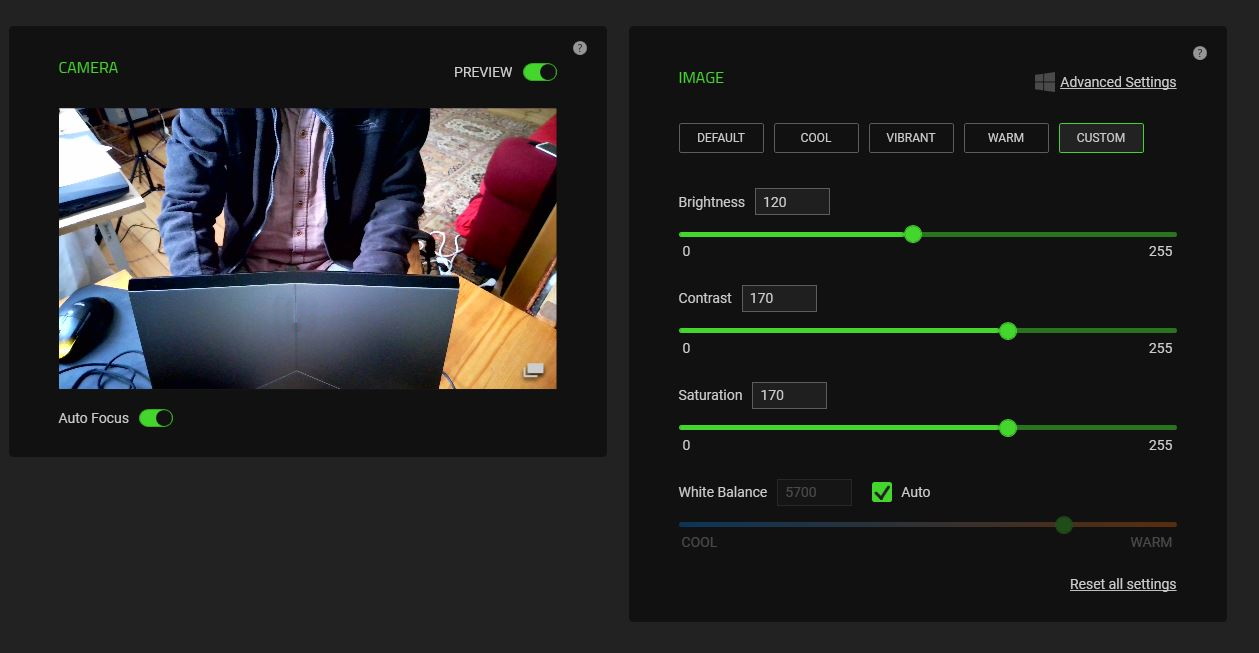1259x653 pixels.
Task: Click the 255 maximum under the Brightness slider
Action: tap(1160, 251)
